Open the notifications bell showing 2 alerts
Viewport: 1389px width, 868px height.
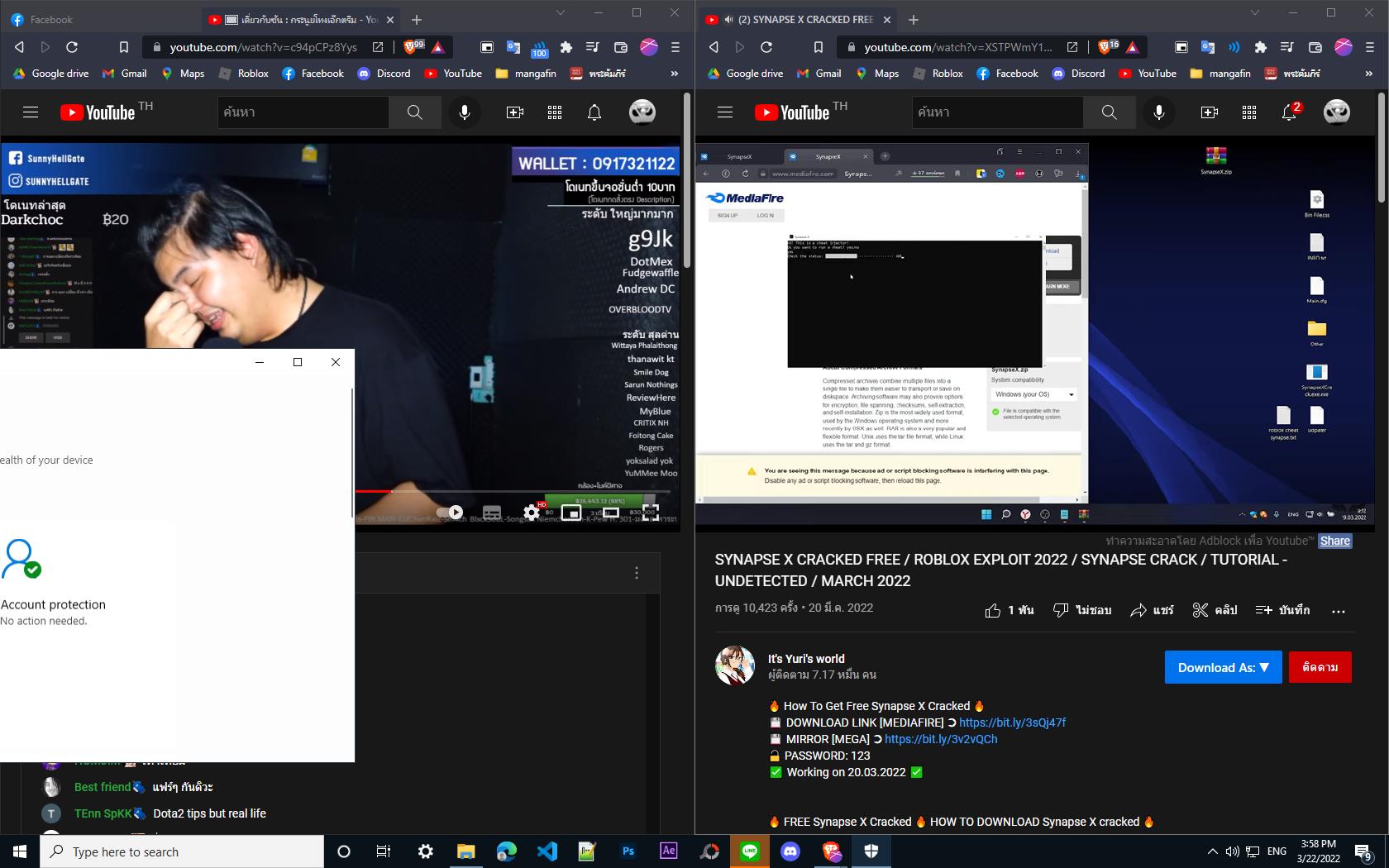[1289, 112]
